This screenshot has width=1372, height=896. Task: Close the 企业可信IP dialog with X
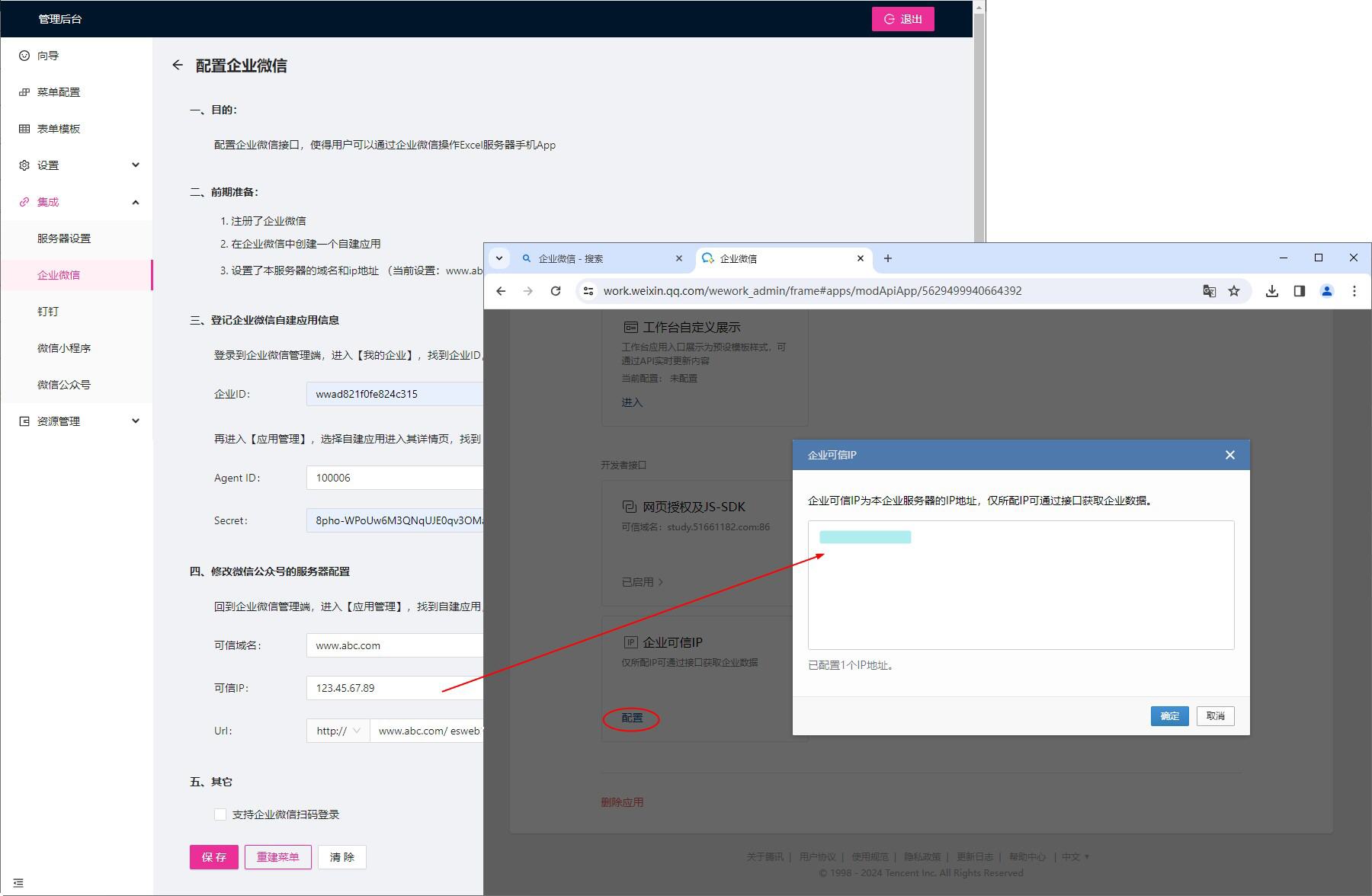tap(1229, 455)
